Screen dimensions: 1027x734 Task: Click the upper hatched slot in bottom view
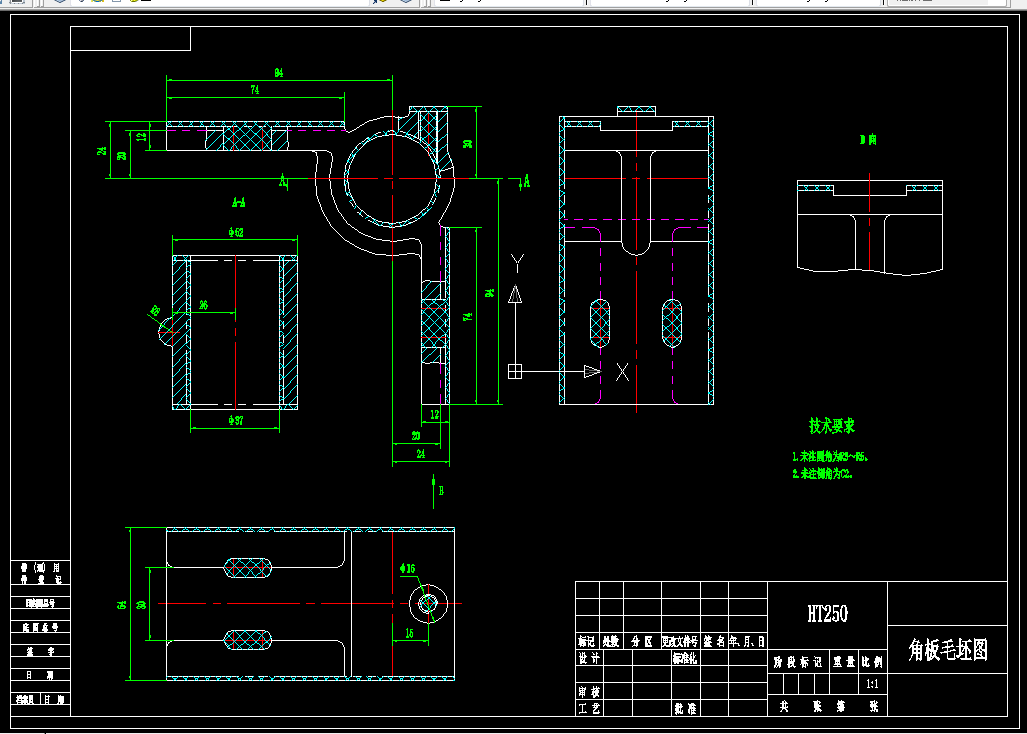coord(248,568)
